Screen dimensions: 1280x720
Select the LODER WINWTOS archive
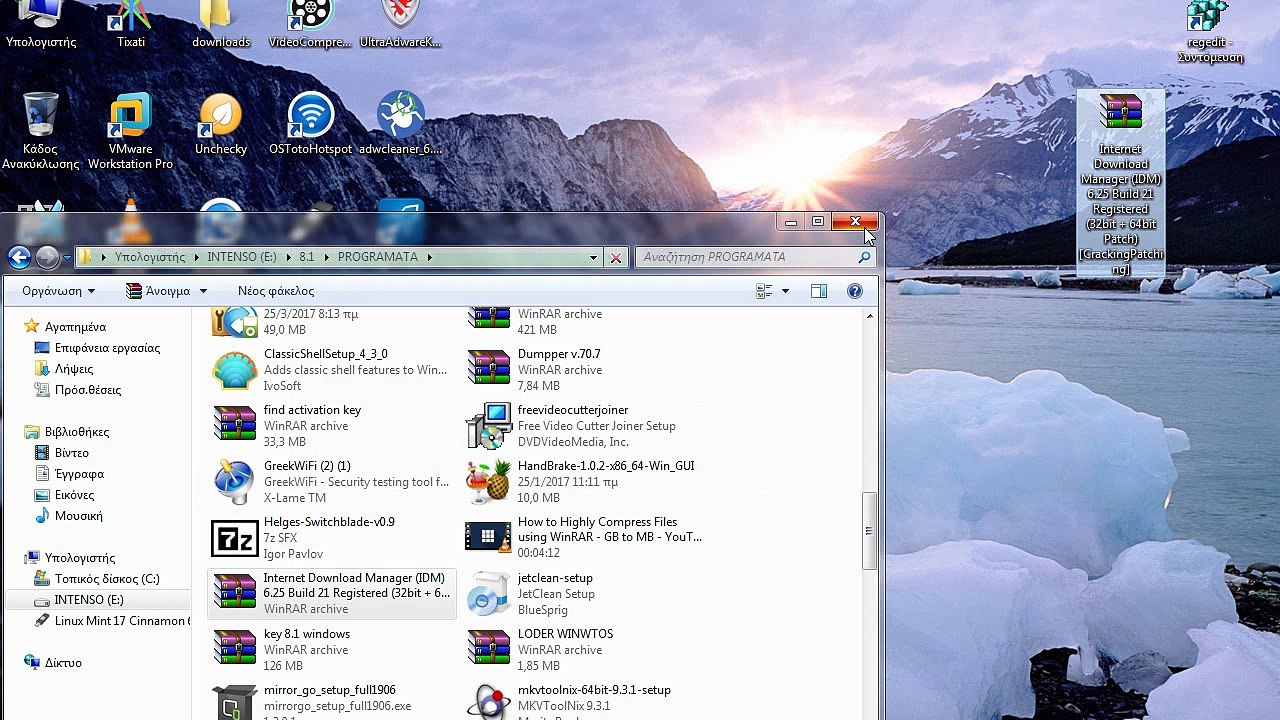pos(585,650)
